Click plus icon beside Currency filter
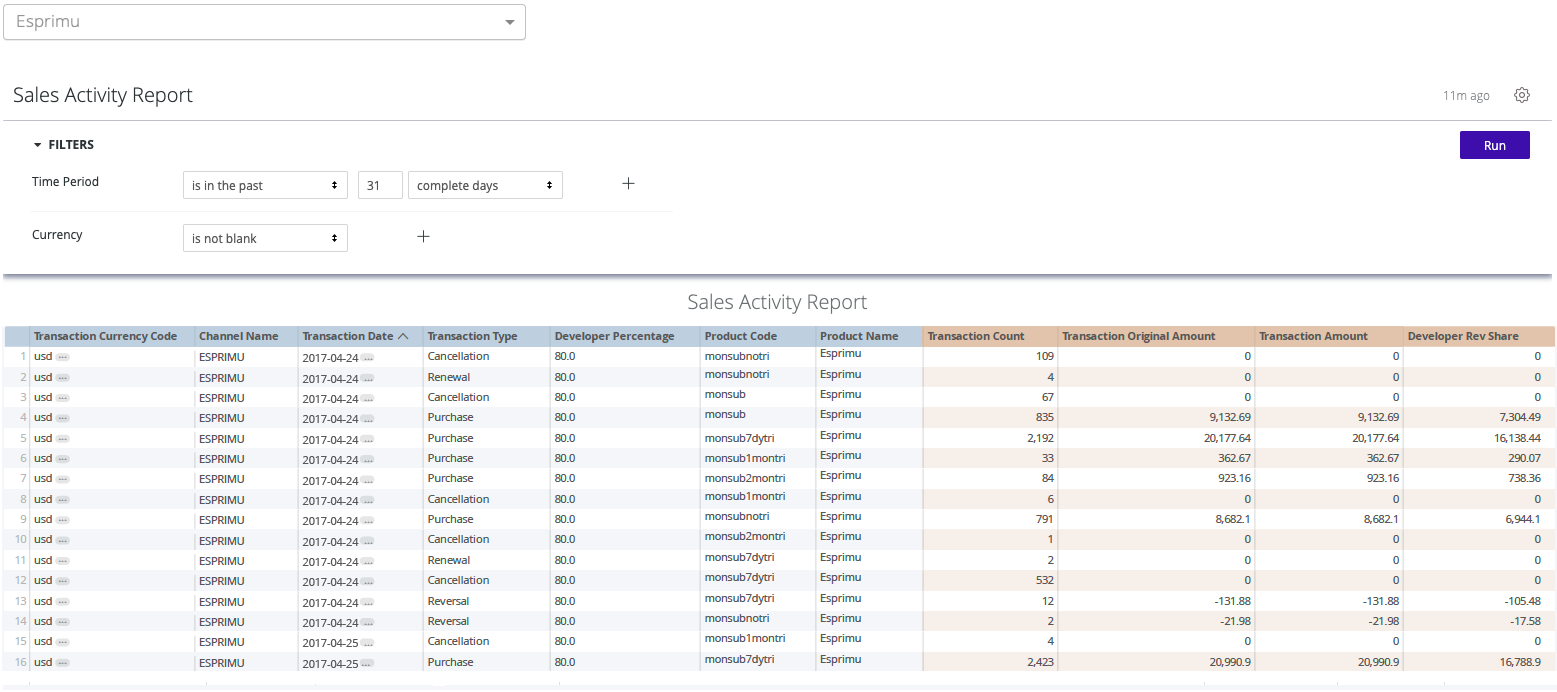Viewport: 1557px width, 692px height. (x=423, y=237)
